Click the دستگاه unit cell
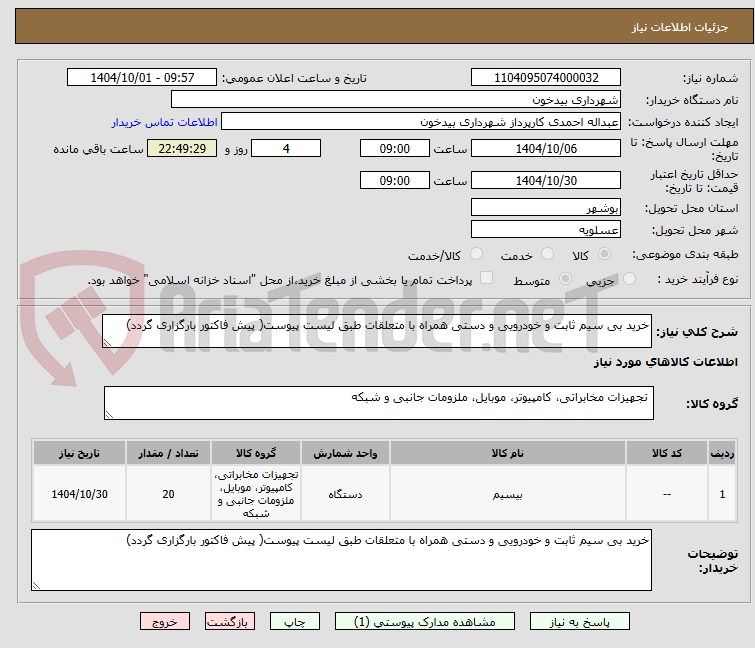The width and height of the screenshot is (755, 648). (x=345, y=494)
